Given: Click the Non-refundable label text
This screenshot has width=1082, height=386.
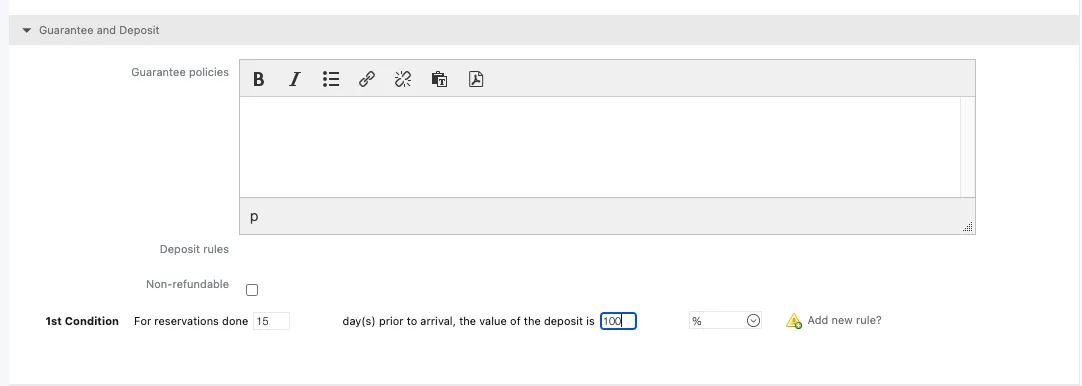Looking at the screenshot, I should coord(187,284).
